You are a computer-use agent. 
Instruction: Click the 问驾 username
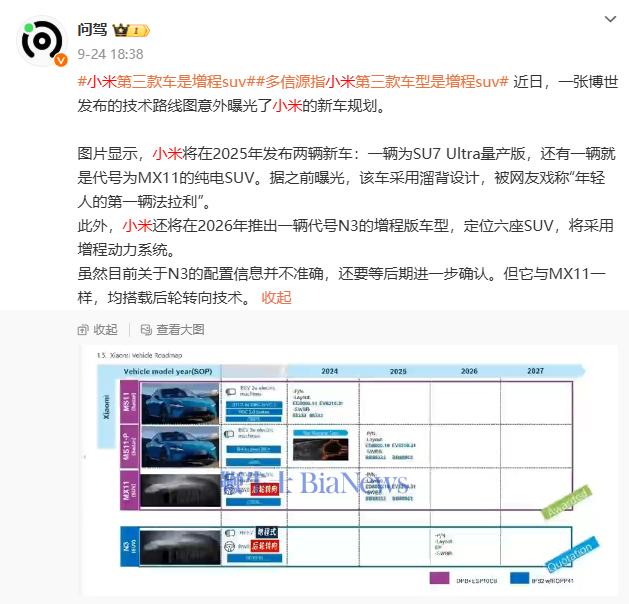[93, 30]
